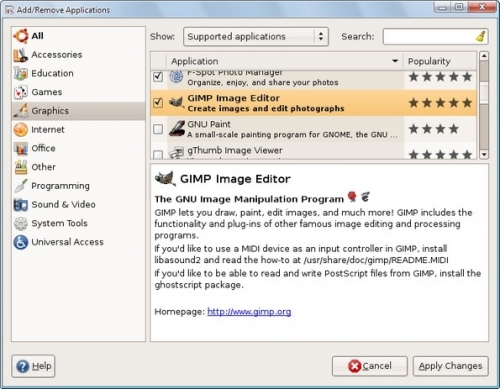This screenshot has width=500, height=389.
Task: Click the heading 'The GNU Image Manipulation Program'
Action: coord(249,199)
